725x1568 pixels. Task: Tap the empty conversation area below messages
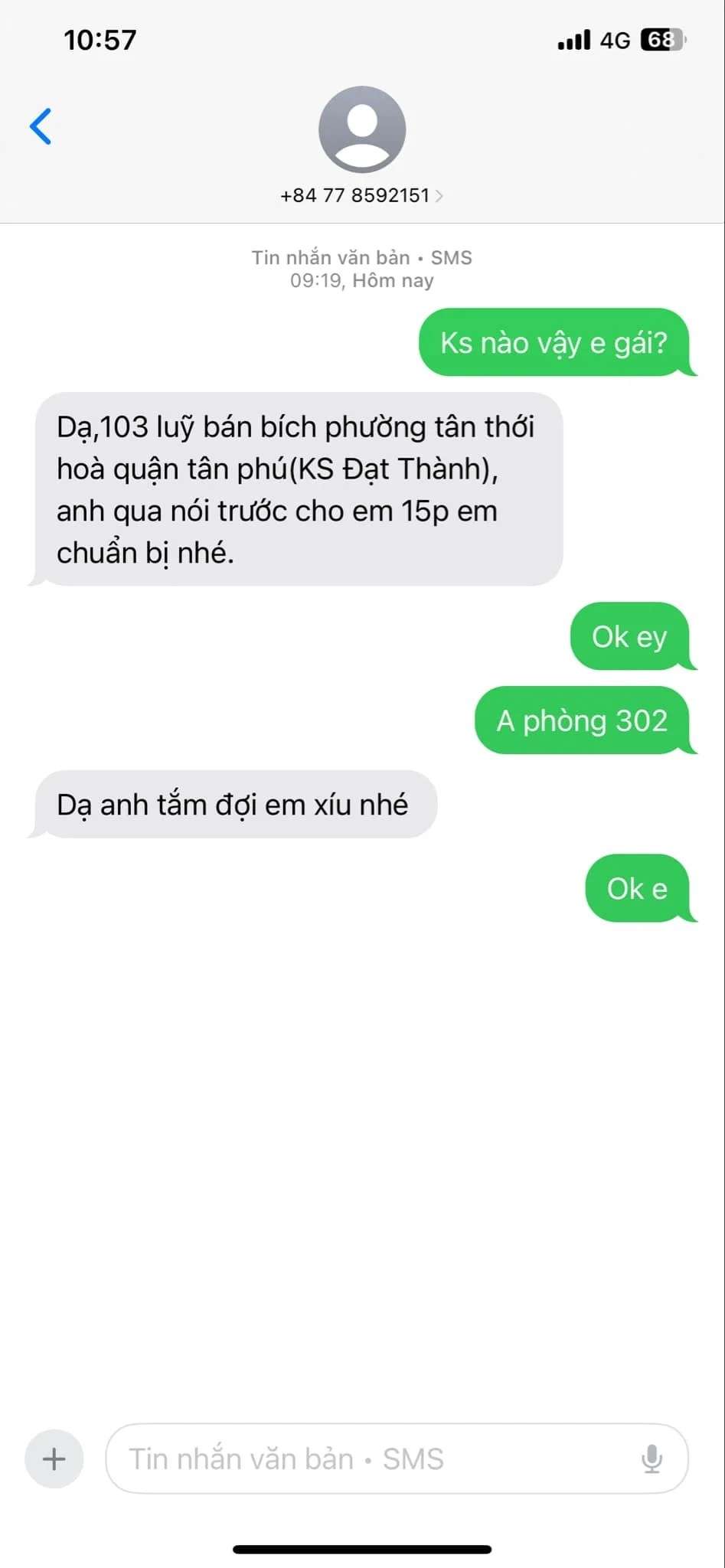point(362,1164)
